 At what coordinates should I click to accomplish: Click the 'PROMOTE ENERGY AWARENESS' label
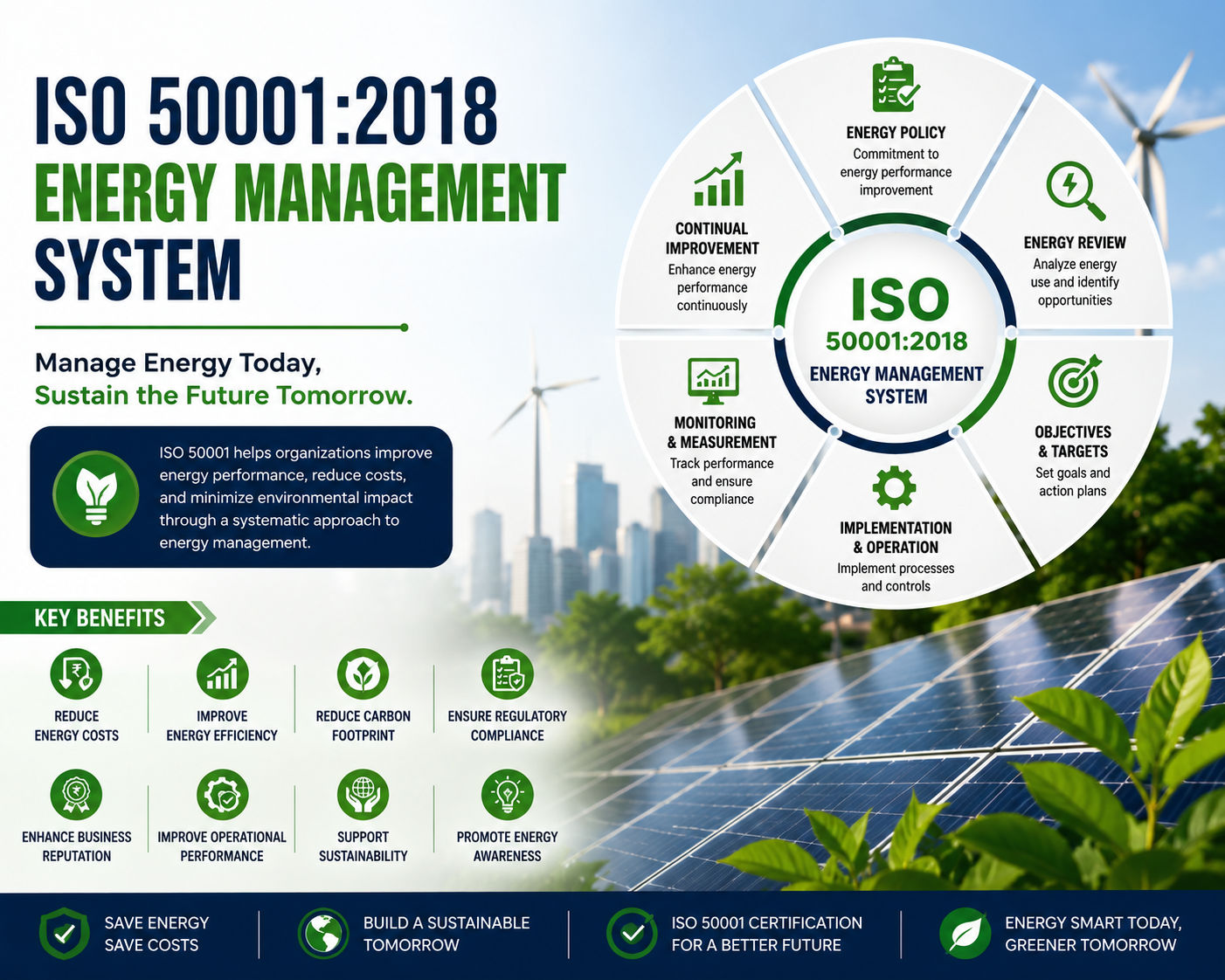click(x=508, y=846)
